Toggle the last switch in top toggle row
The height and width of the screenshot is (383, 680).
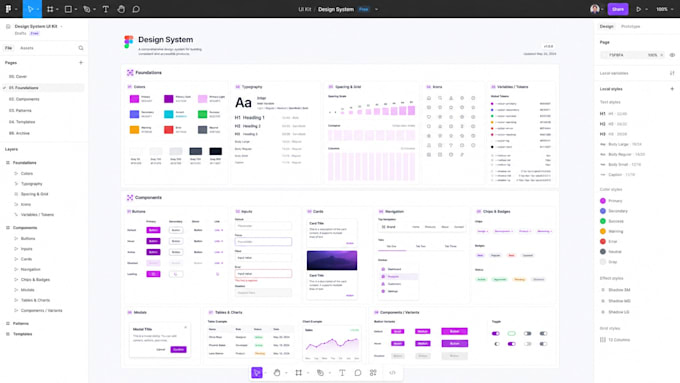point(543,334)
